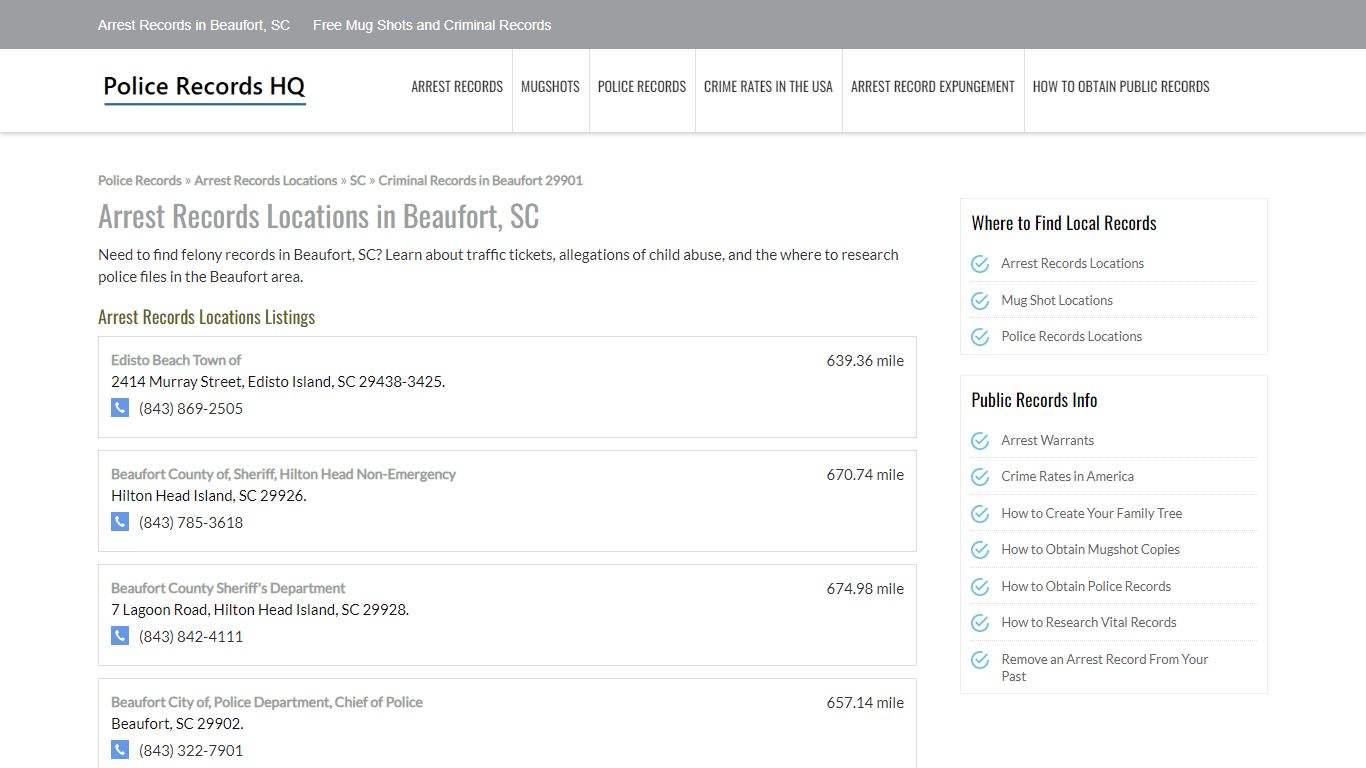
Task: Open Criminal Records in Beaufort 29901 breadcrumb
Action: pos(480,181)
